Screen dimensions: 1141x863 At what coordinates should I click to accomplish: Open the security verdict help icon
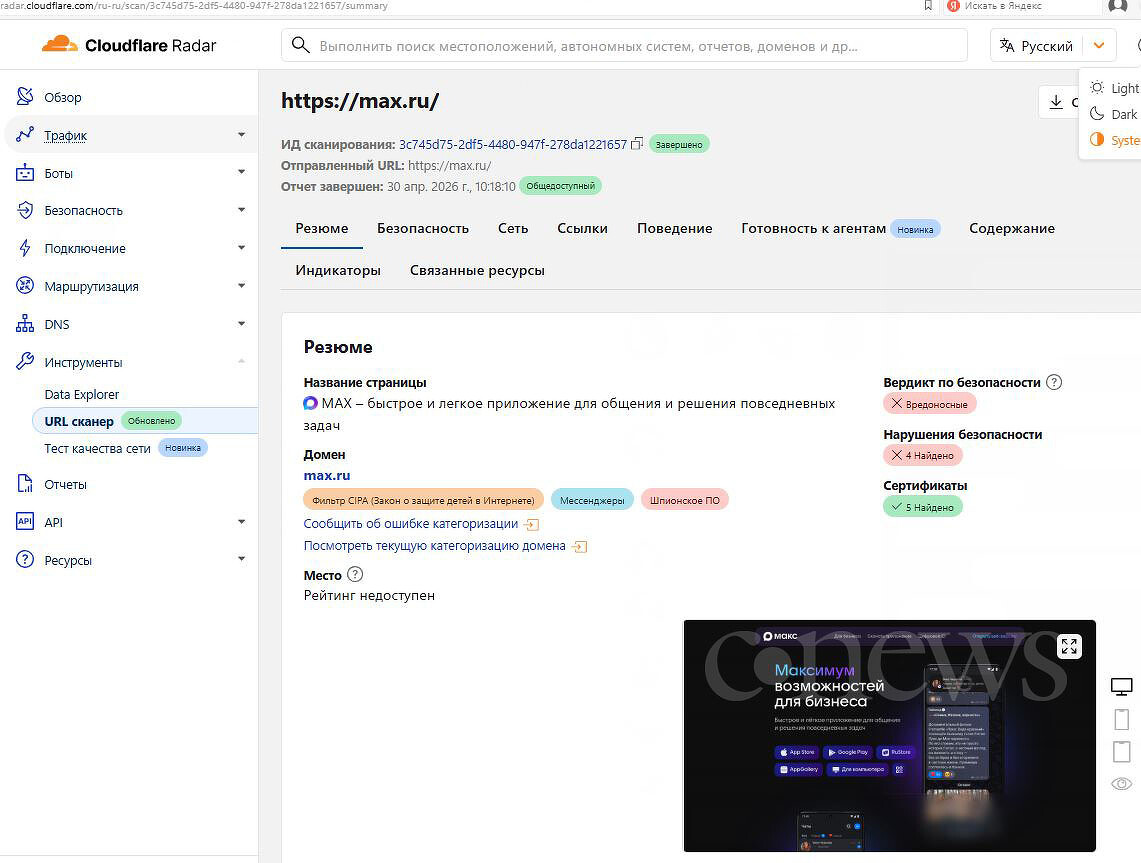[1054, 382]
